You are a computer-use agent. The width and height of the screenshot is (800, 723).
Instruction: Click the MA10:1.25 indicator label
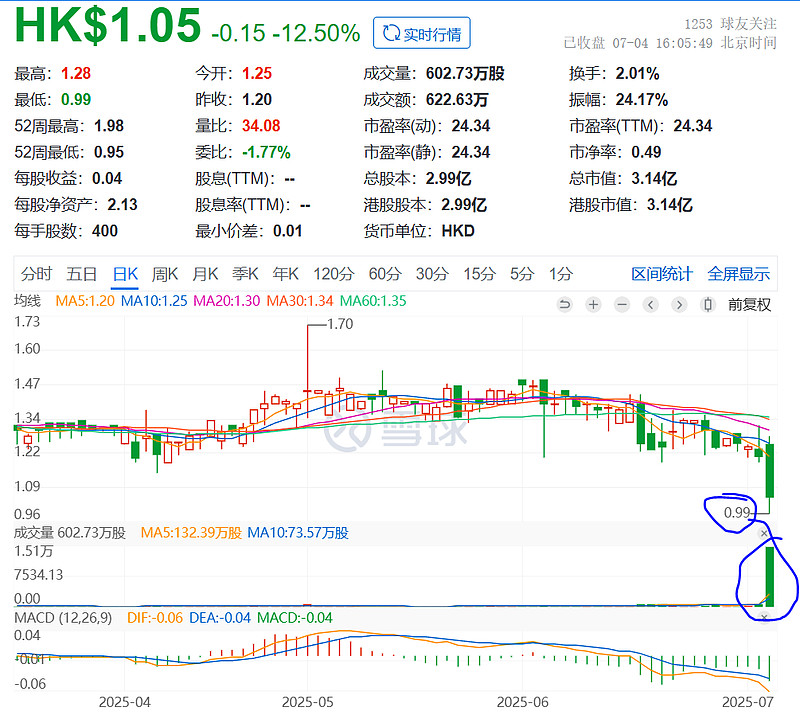click(154, 301)
